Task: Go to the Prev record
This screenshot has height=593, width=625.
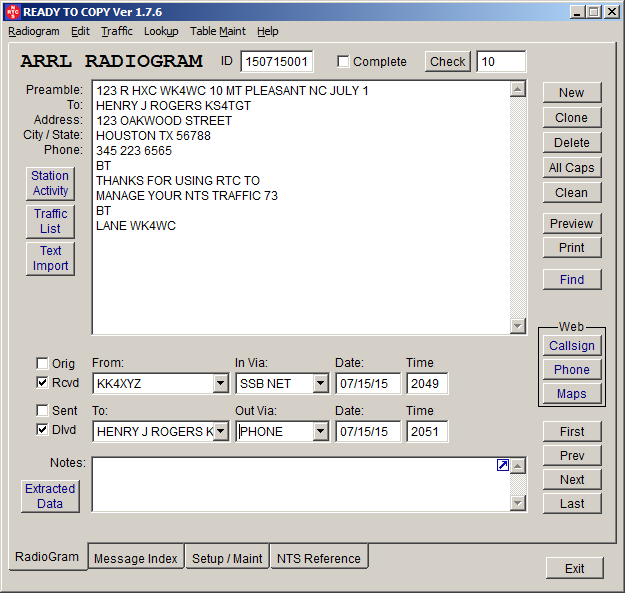Action: click(x=572, y=456)
